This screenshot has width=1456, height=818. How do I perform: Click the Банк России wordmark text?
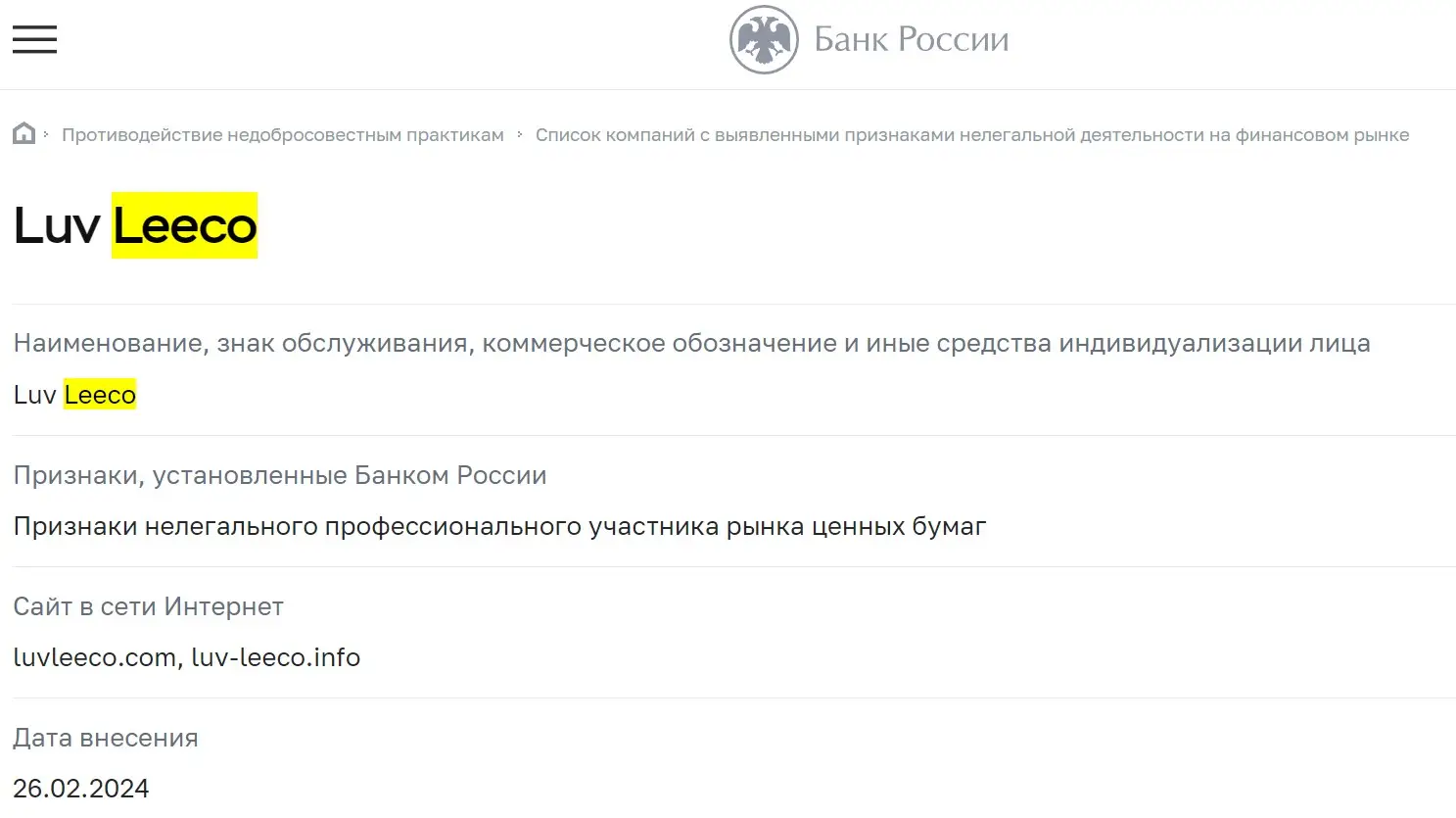pyautogui.click(x=909, y=39)
